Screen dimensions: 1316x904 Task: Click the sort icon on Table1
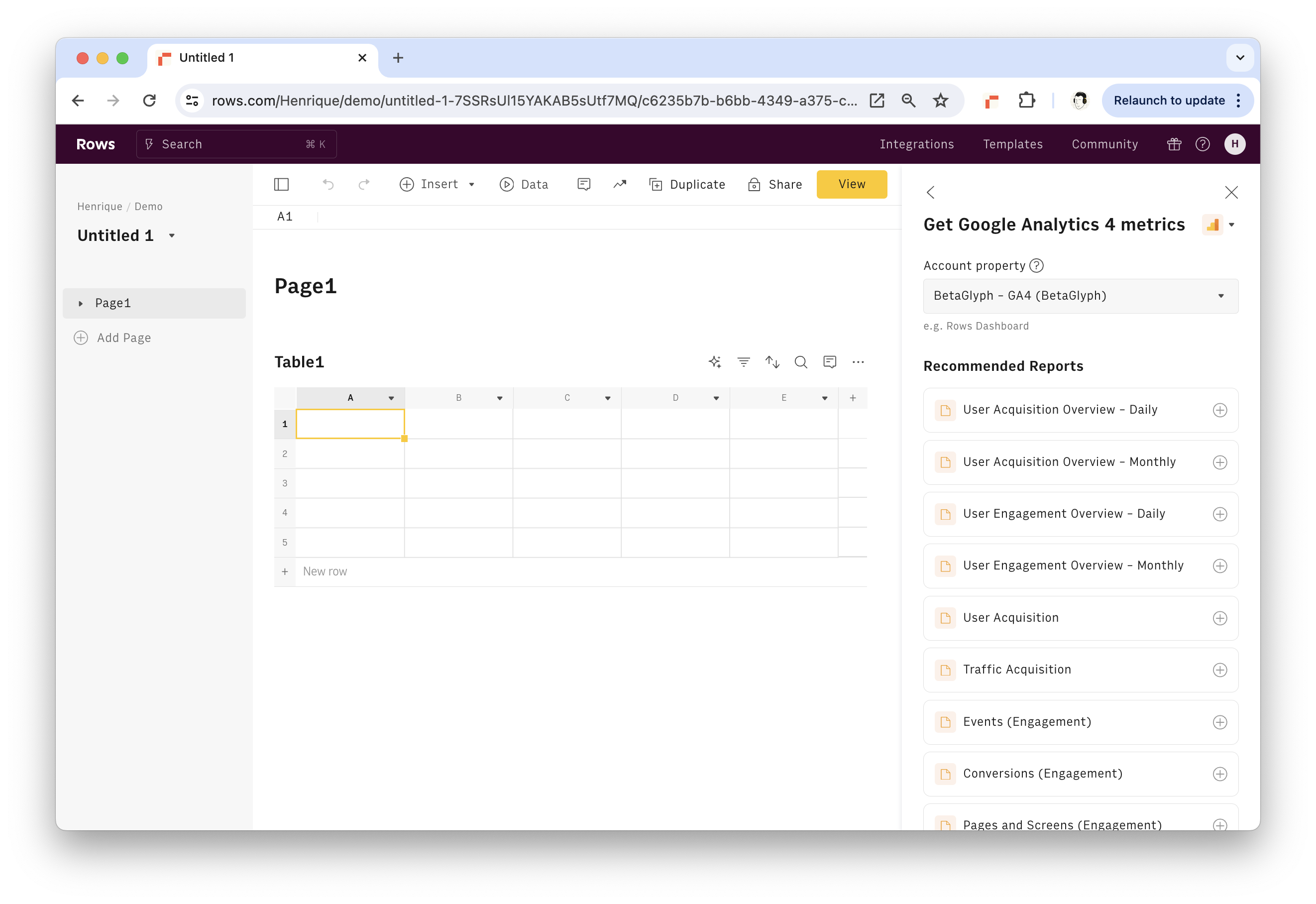coord(771,362)
